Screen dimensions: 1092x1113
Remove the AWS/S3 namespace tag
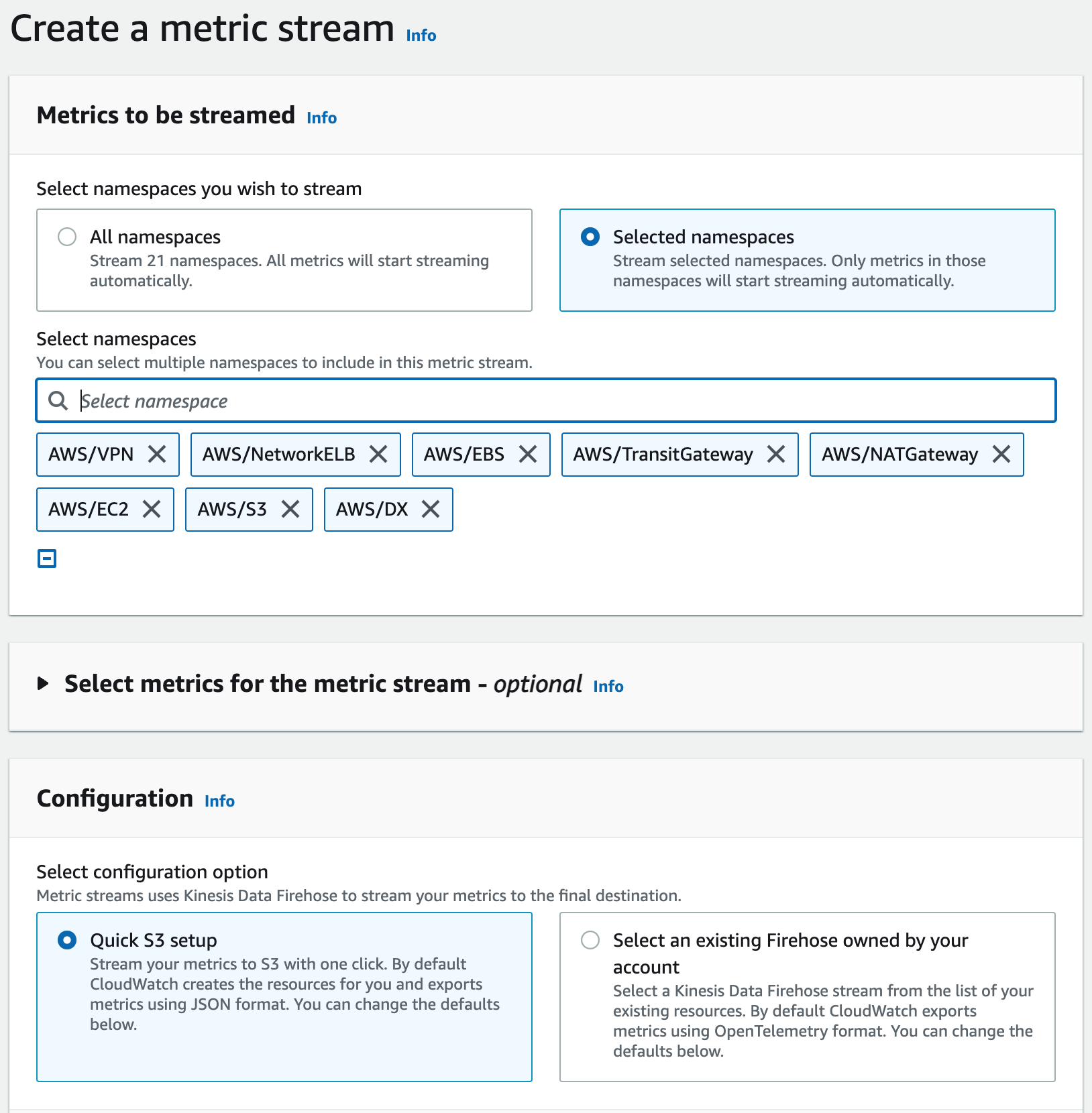(x=290, y=510)
